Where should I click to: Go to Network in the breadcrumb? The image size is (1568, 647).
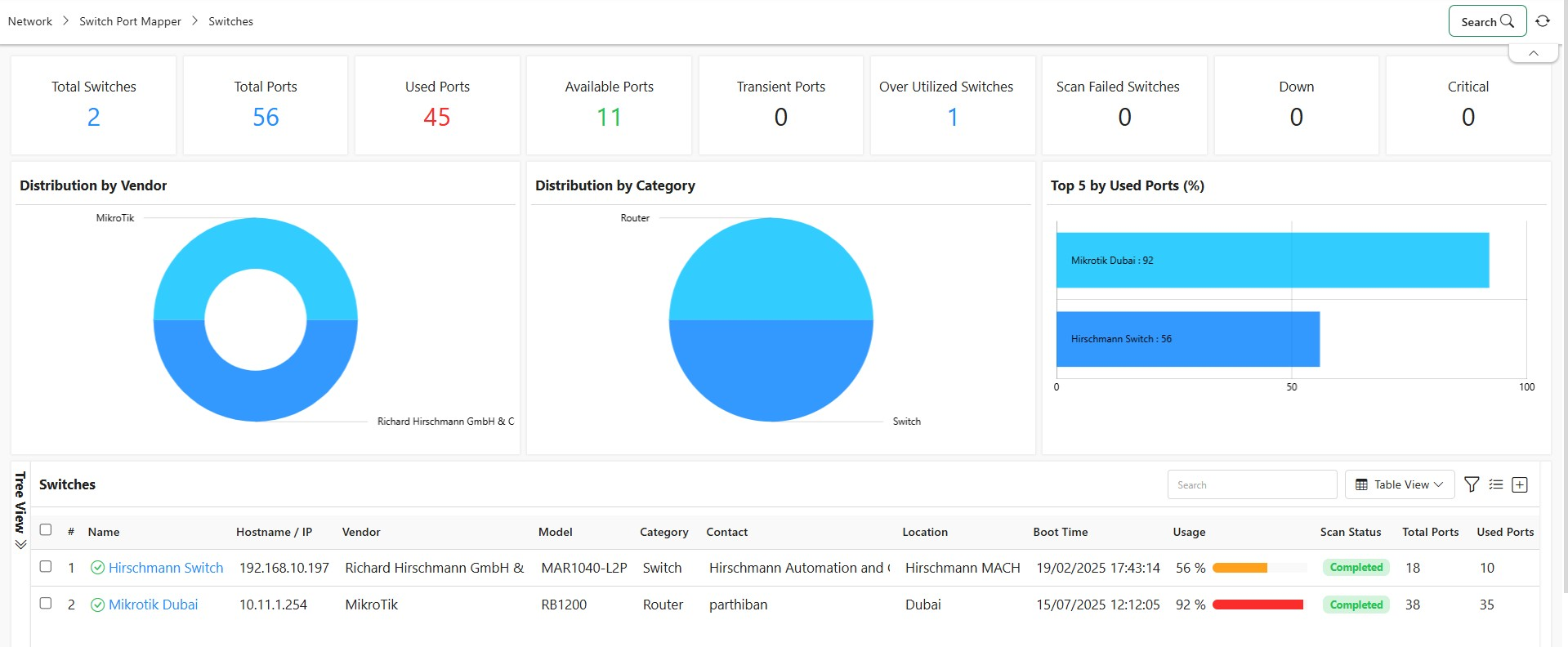[x=30, y=21]
